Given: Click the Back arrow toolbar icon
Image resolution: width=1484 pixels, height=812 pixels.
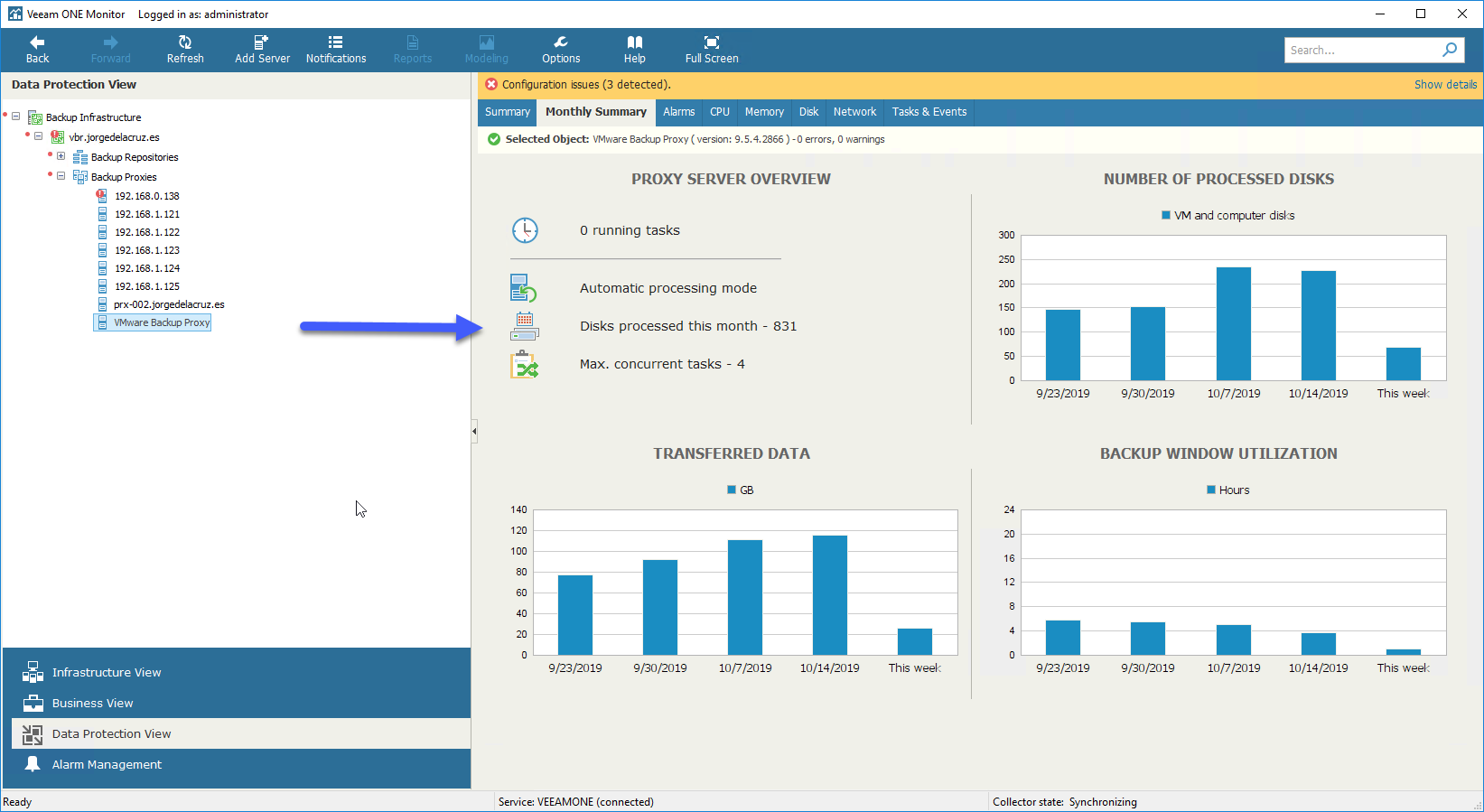Looking at the screenshot, I should [37, 42].
